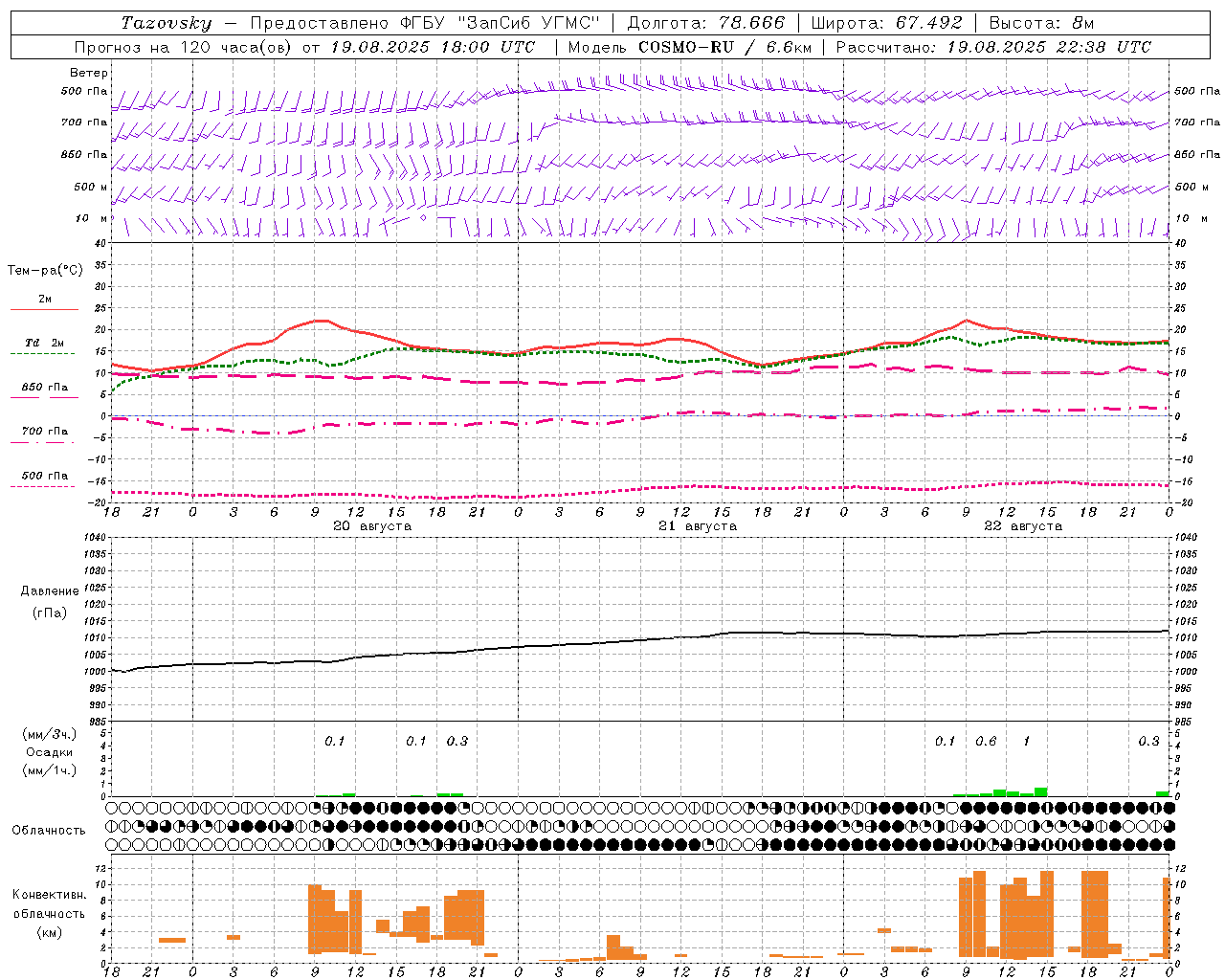1225x980 pixels.
Task: Click the (мм/3ч.) precipitation unit label
Action: click(x=50, y=733)
